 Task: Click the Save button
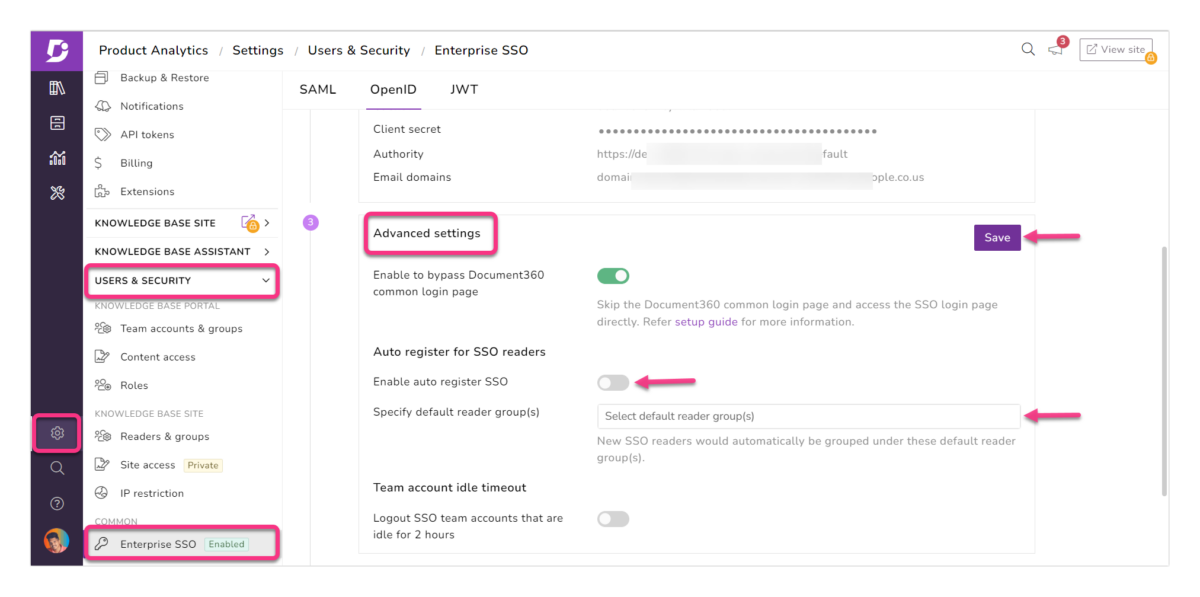click(997, 238)
